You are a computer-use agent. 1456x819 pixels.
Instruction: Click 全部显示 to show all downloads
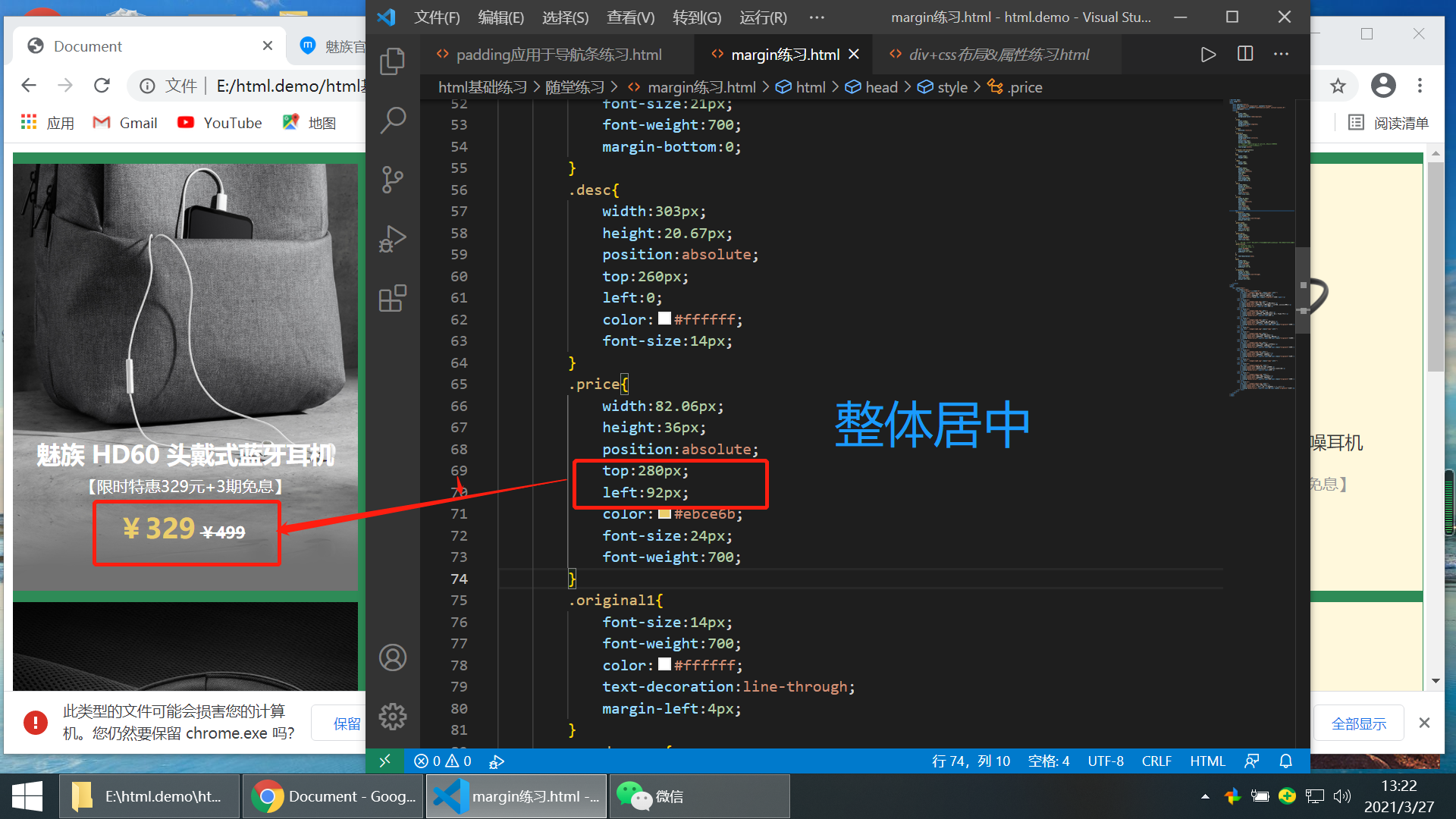[1358, 723]
